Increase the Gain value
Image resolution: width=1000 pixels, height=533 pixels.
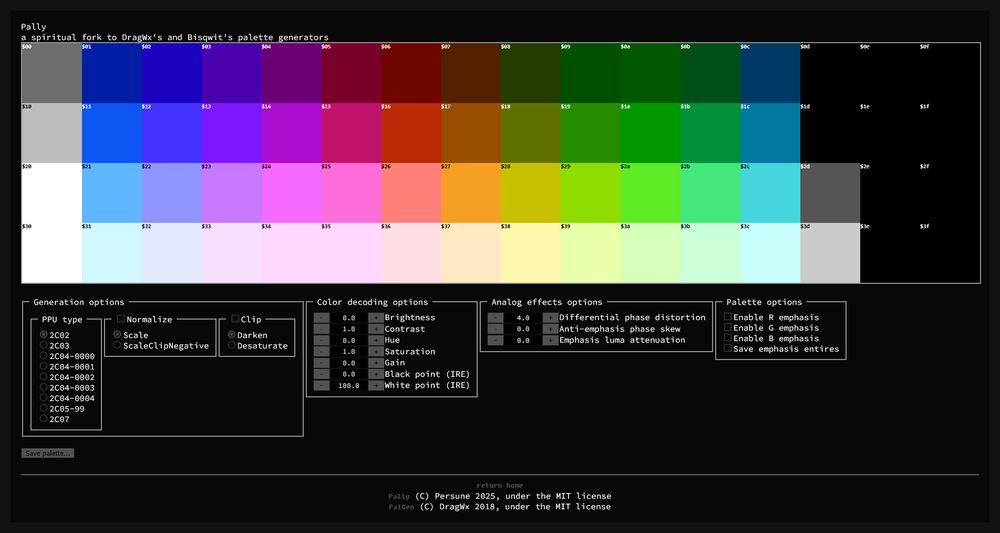[376, 363]
